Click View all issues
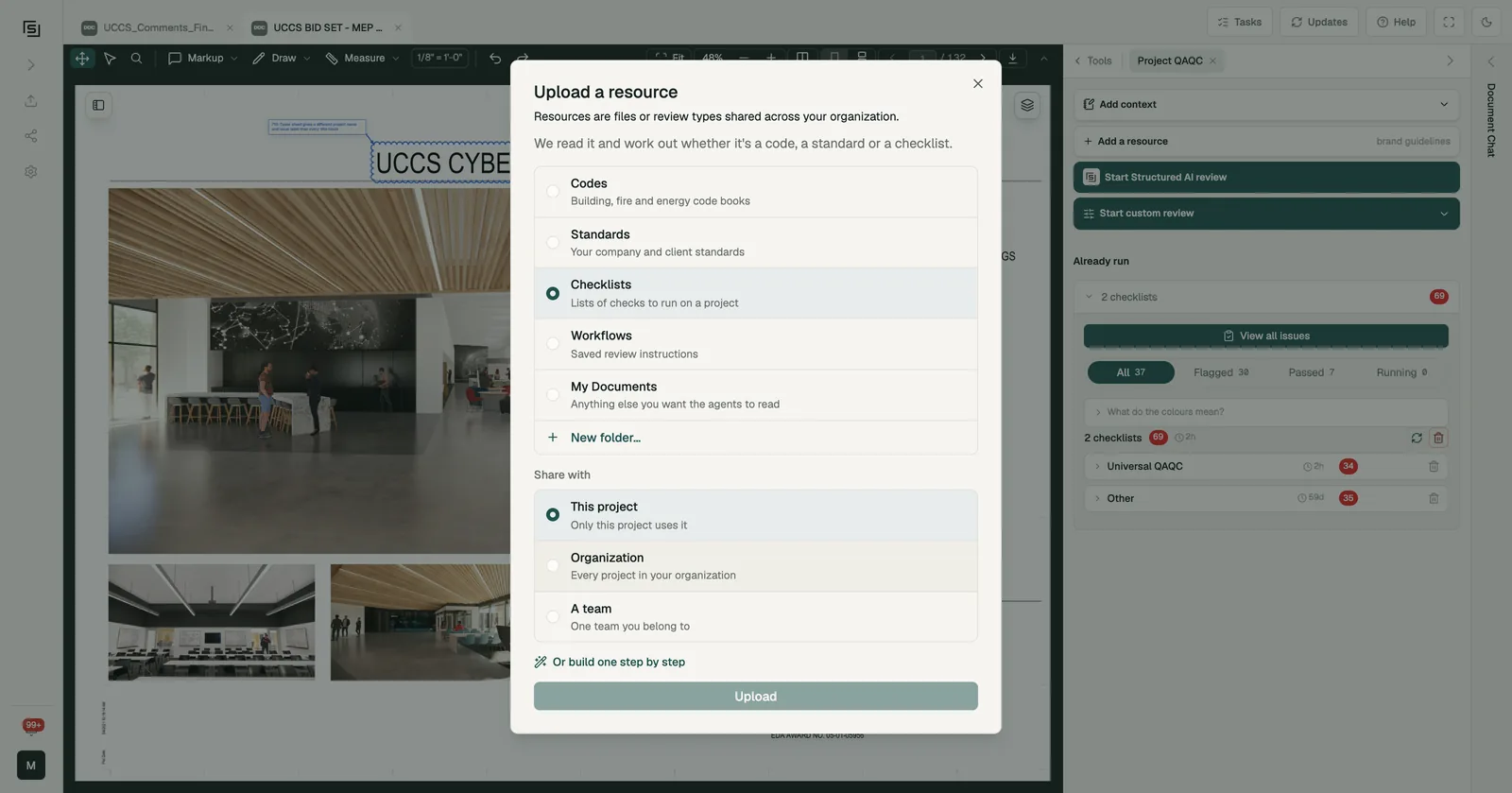This screenshot has width=1512, height=793. pyautogui.click(x=1266, y=336)
